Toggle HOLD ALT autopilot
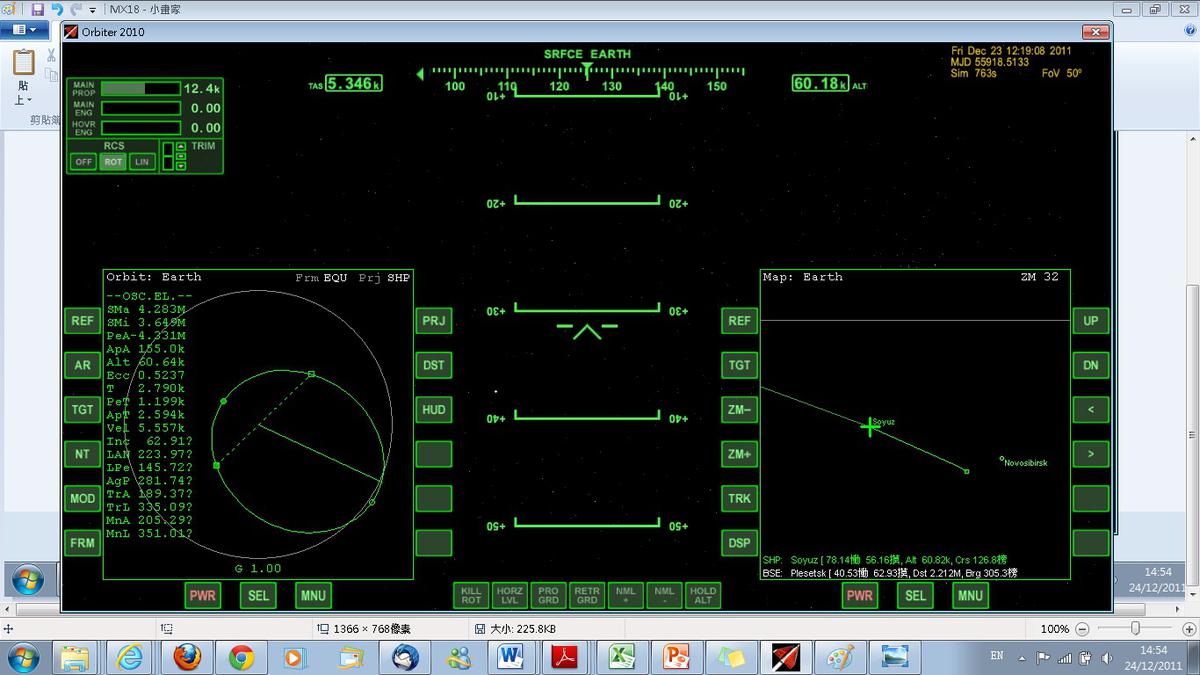Image resolution: width=1200 pixels, height=675 pixels. tap(703, 595)
